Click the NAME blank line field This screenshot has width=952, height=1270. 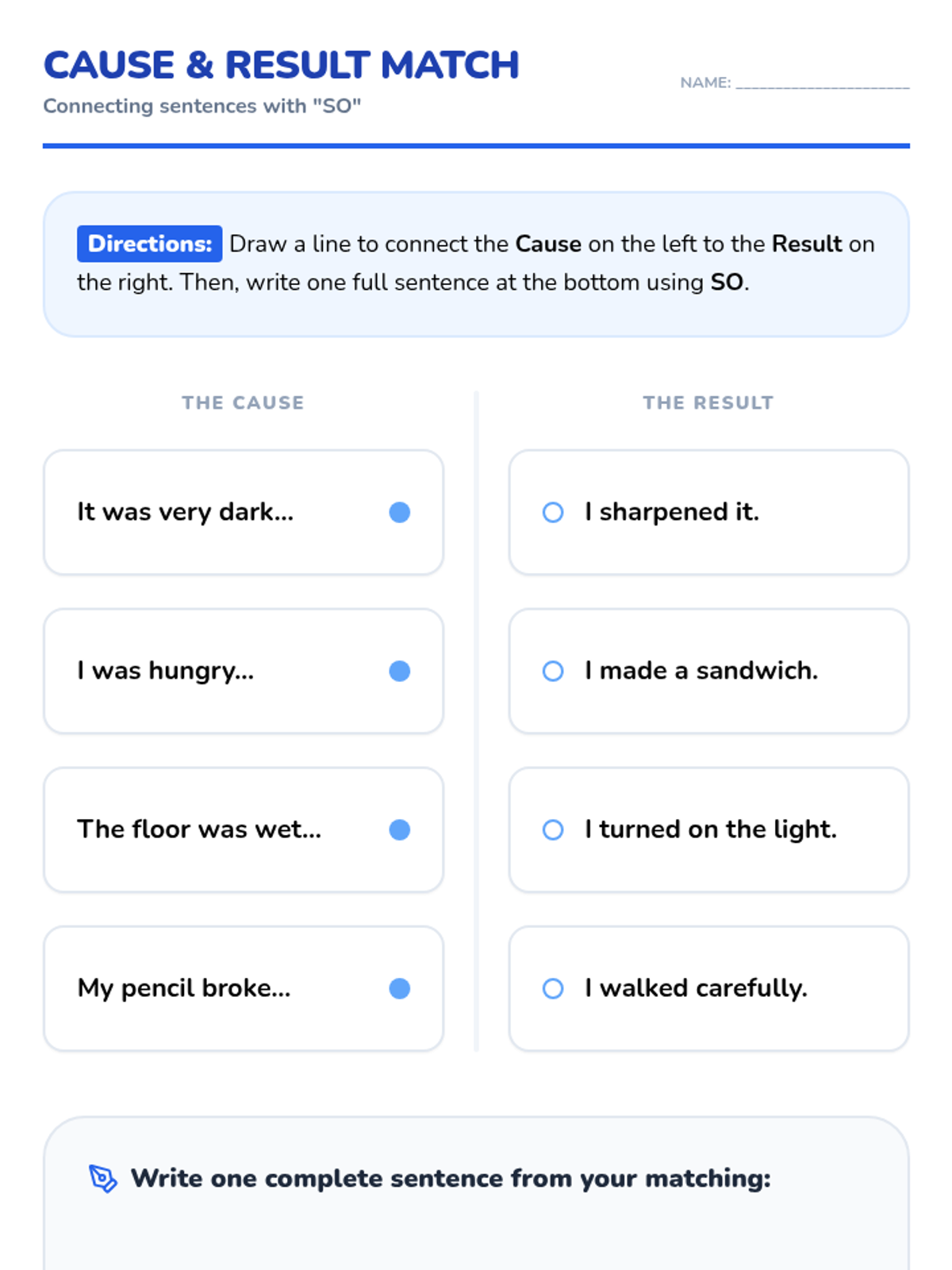[x=823, y=83]
